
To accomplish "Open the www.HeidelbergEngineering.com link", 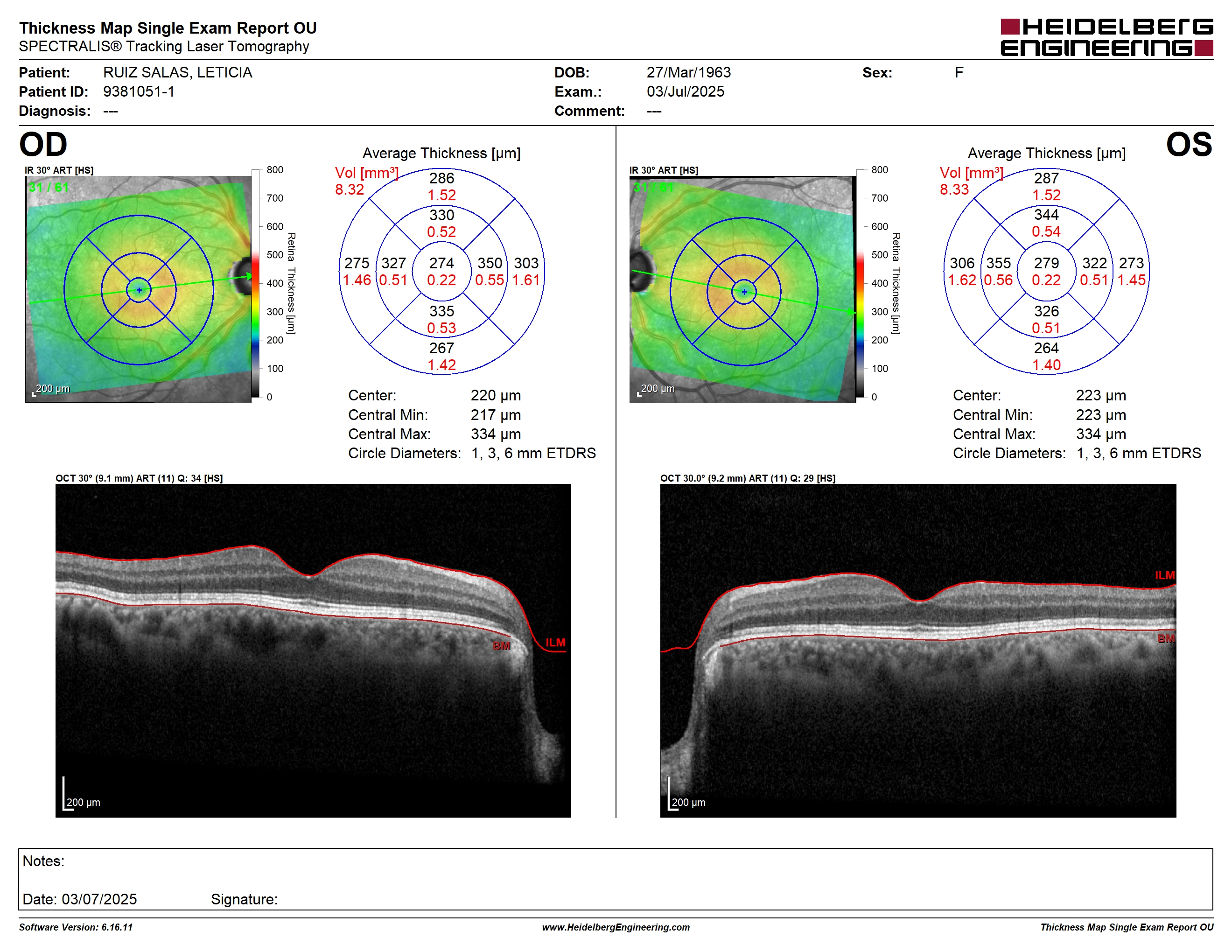I will click(616, 927).
